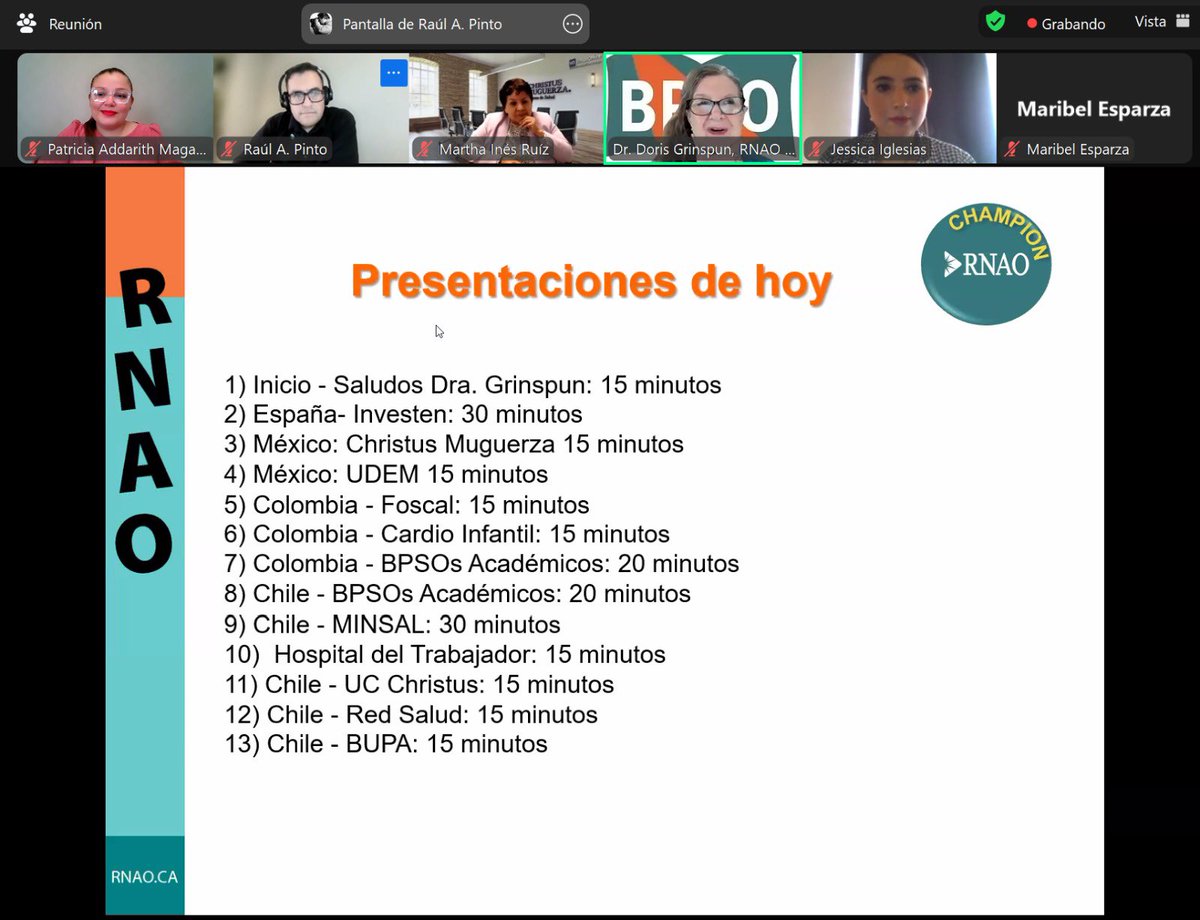The image size is (1200, 920).
Task: Open the blue more-options menu on Raúl's video
Action: pos(393,73)
